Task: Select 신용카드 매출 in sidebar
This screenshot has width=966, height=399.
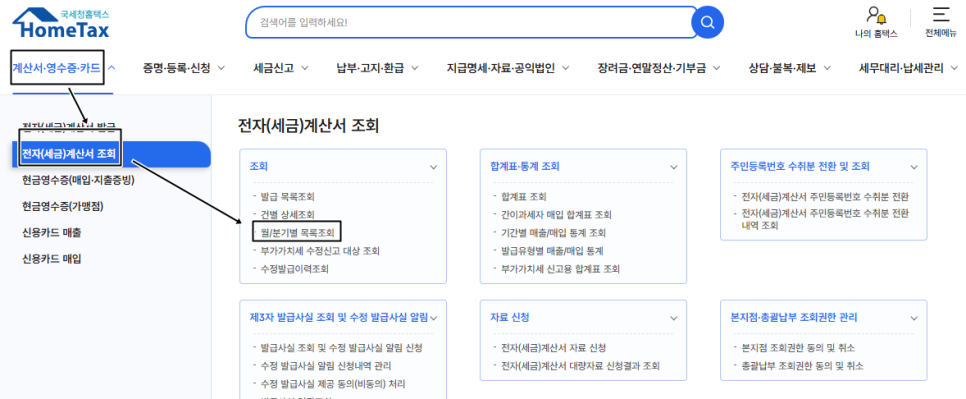Action: point(51,233)
